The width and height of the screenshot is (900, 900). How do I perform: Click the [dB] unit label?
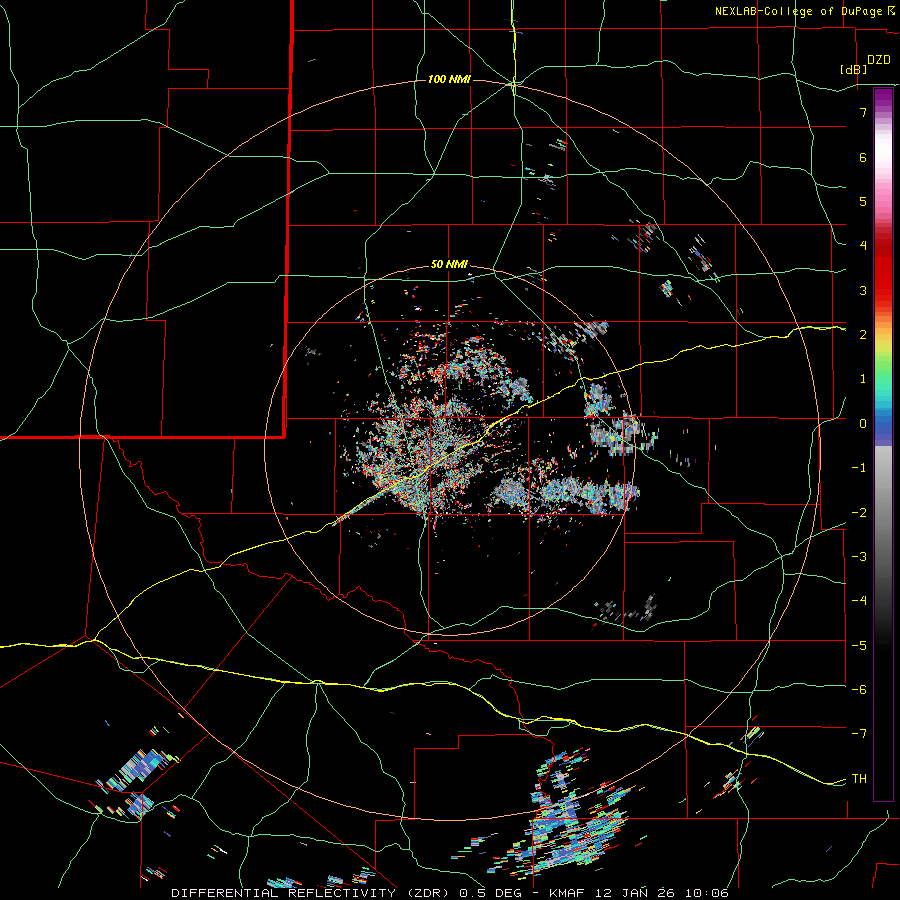(x=854, y=69)
